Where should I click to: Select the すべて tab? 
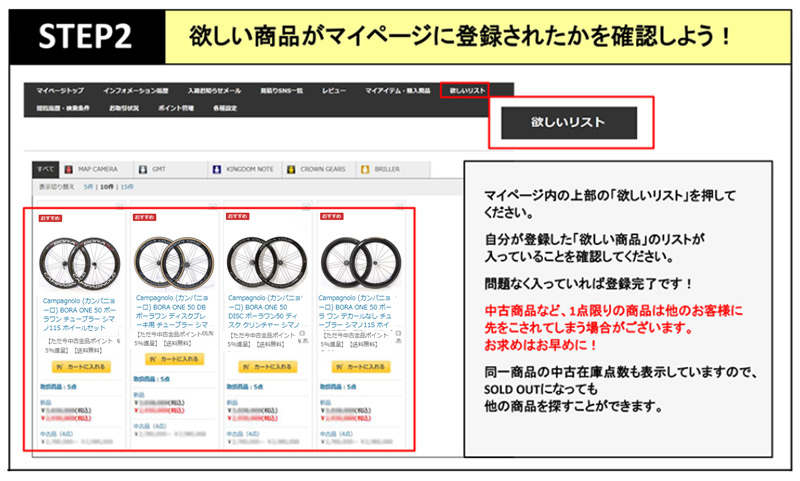click(x=45, y=169)
